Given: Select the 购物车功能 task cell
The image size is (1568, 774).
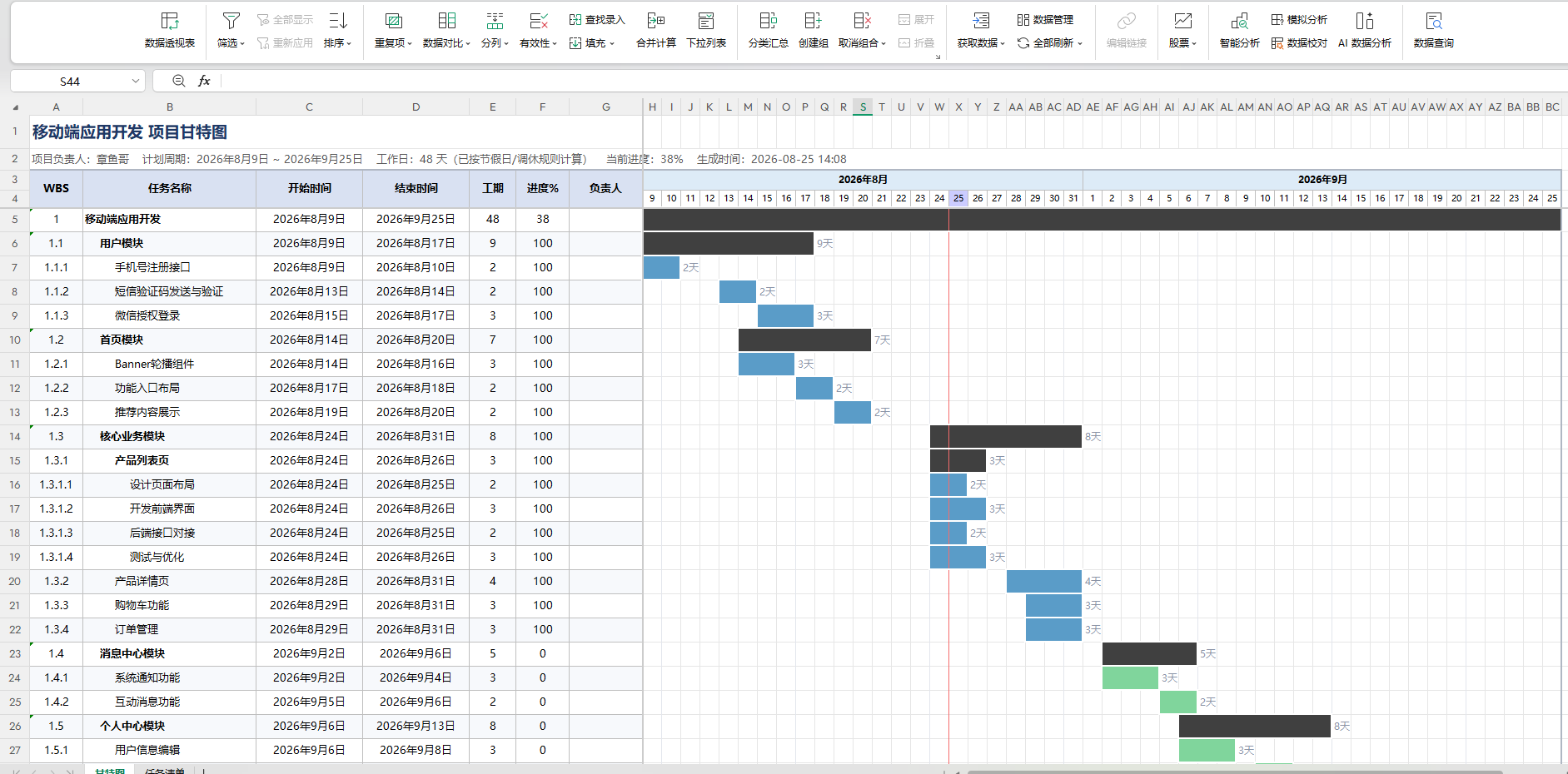Looking at the screenshot, I should tap(170, 605).
